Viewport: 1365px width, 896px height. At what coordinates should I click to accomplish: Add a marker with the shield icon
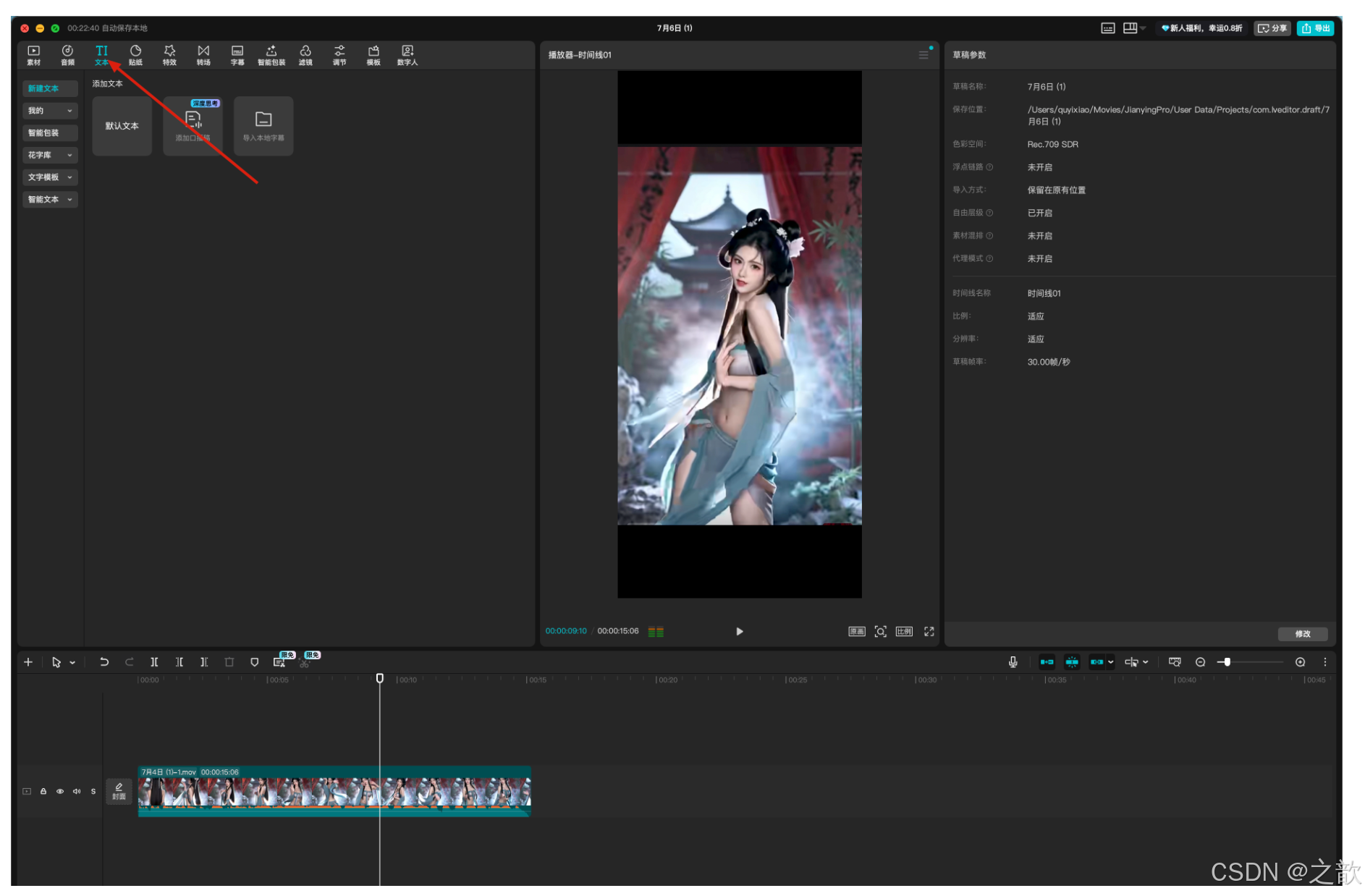click(x=255, y=662)
